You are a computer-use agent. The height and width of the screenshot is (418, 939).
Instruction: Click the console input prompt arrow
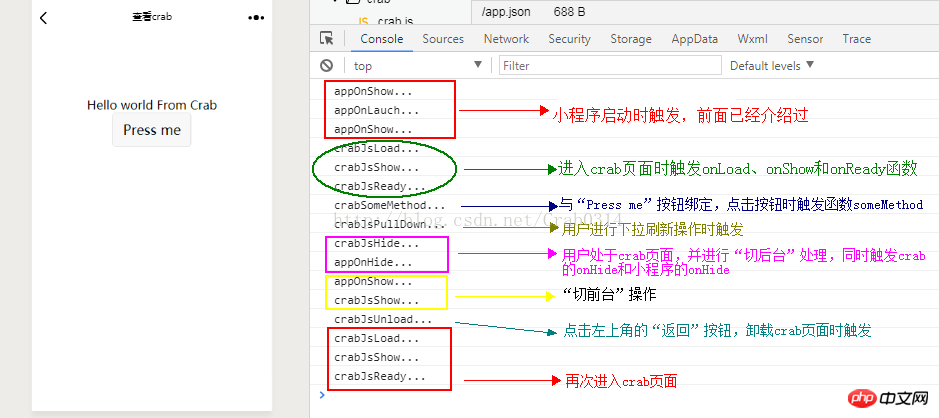tap(322, 394)
